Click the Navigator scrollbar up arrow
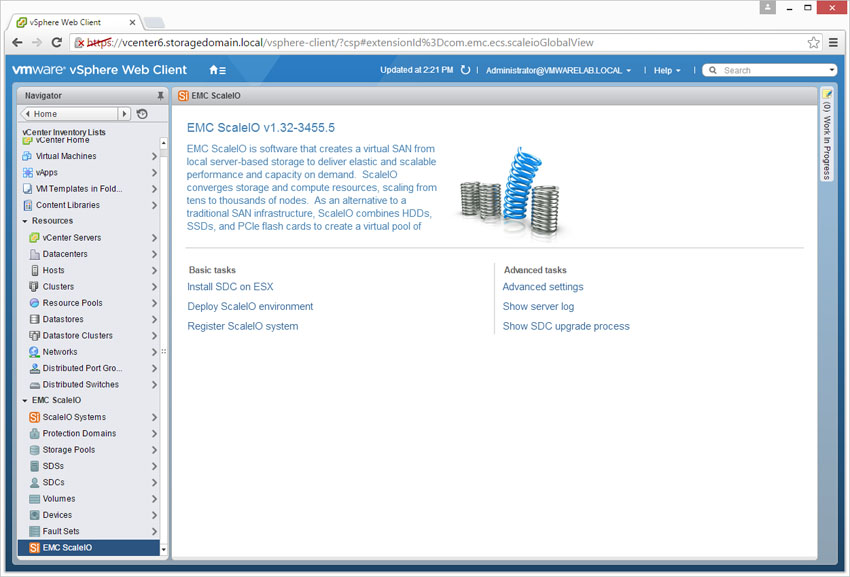 (164, 143)
